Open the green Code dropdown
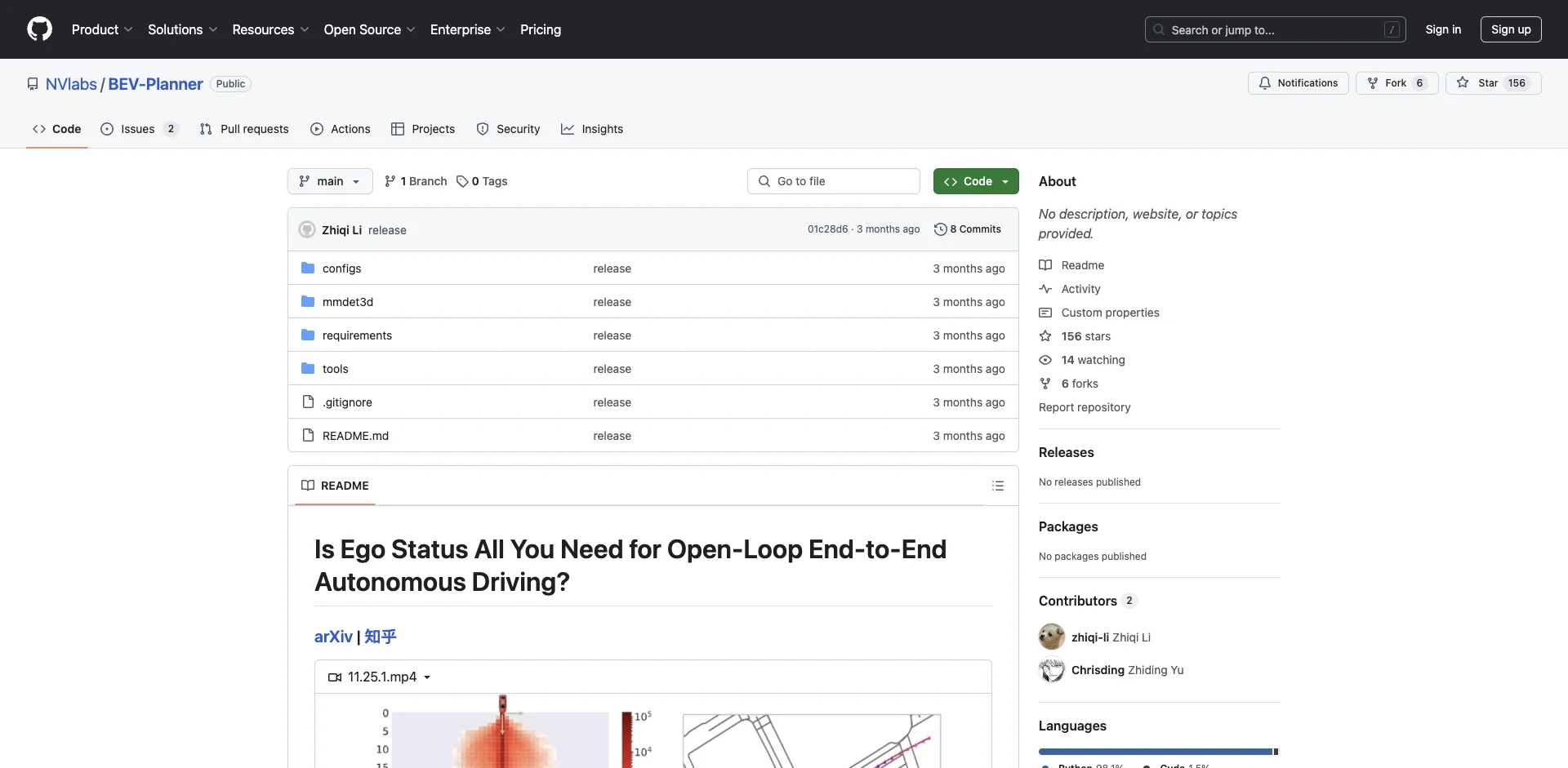 click(x=976, y=181)
